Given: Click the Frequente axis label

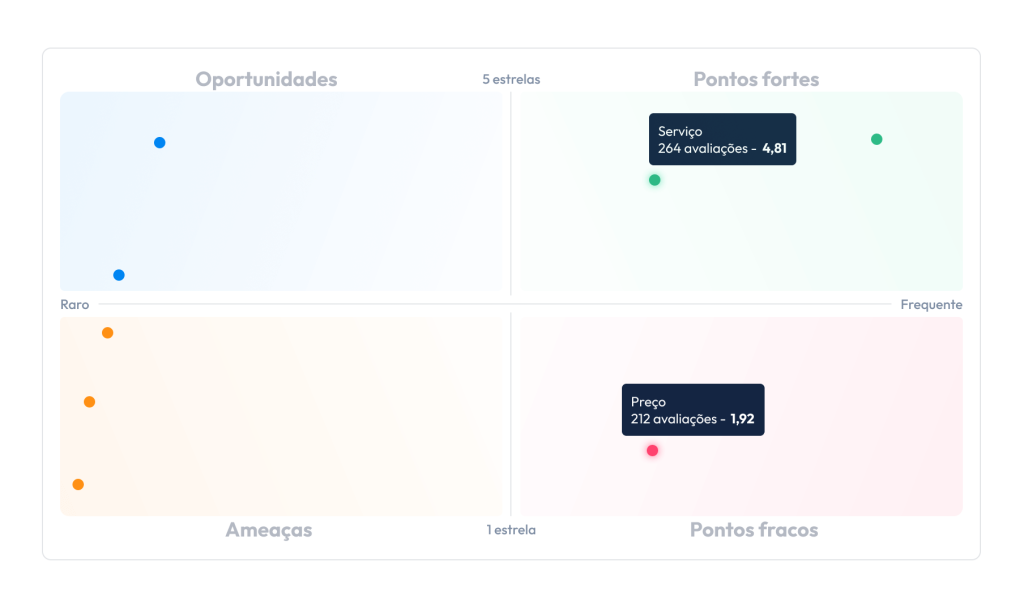Looking at the screenshot, I should pos(931,305).
